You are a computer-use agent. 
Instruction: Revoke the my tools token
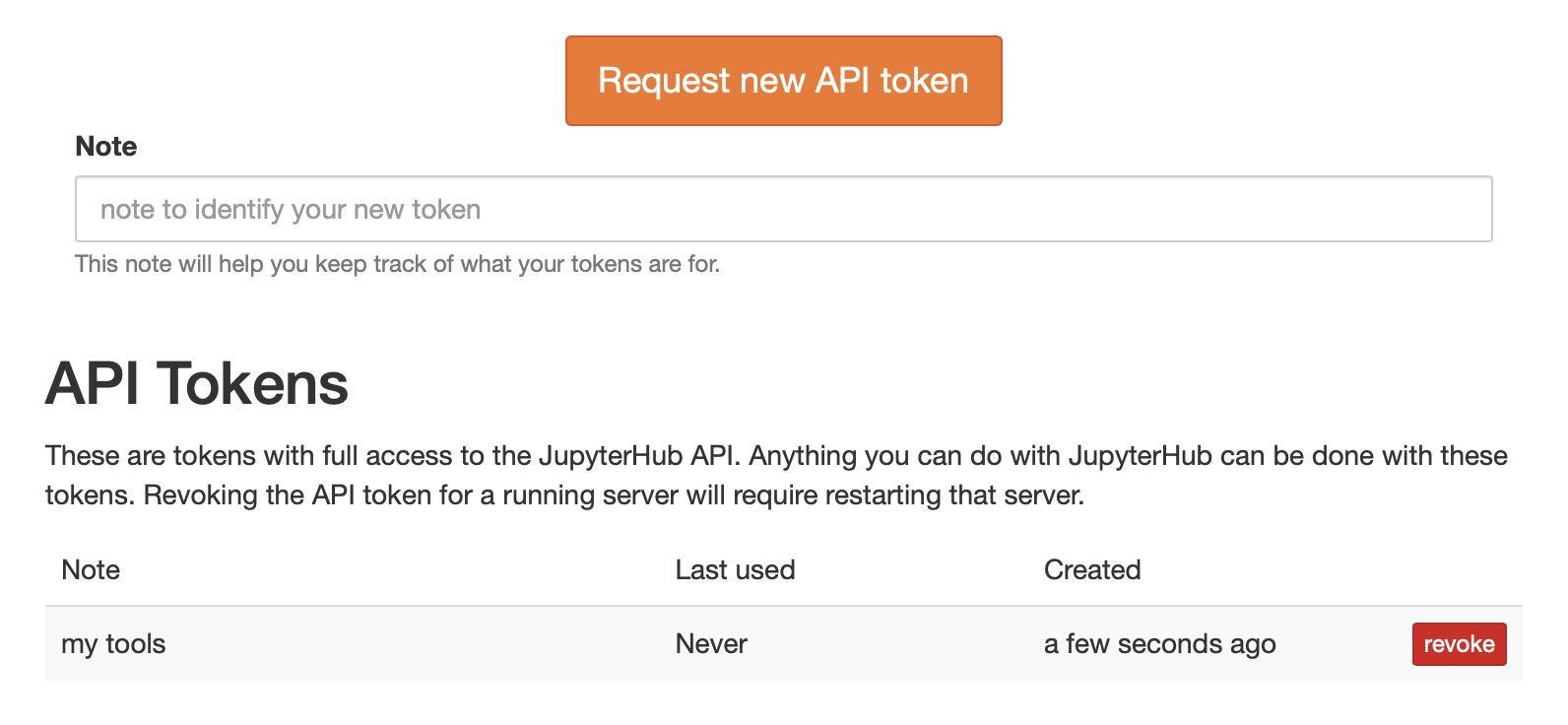click(1458, 644)
